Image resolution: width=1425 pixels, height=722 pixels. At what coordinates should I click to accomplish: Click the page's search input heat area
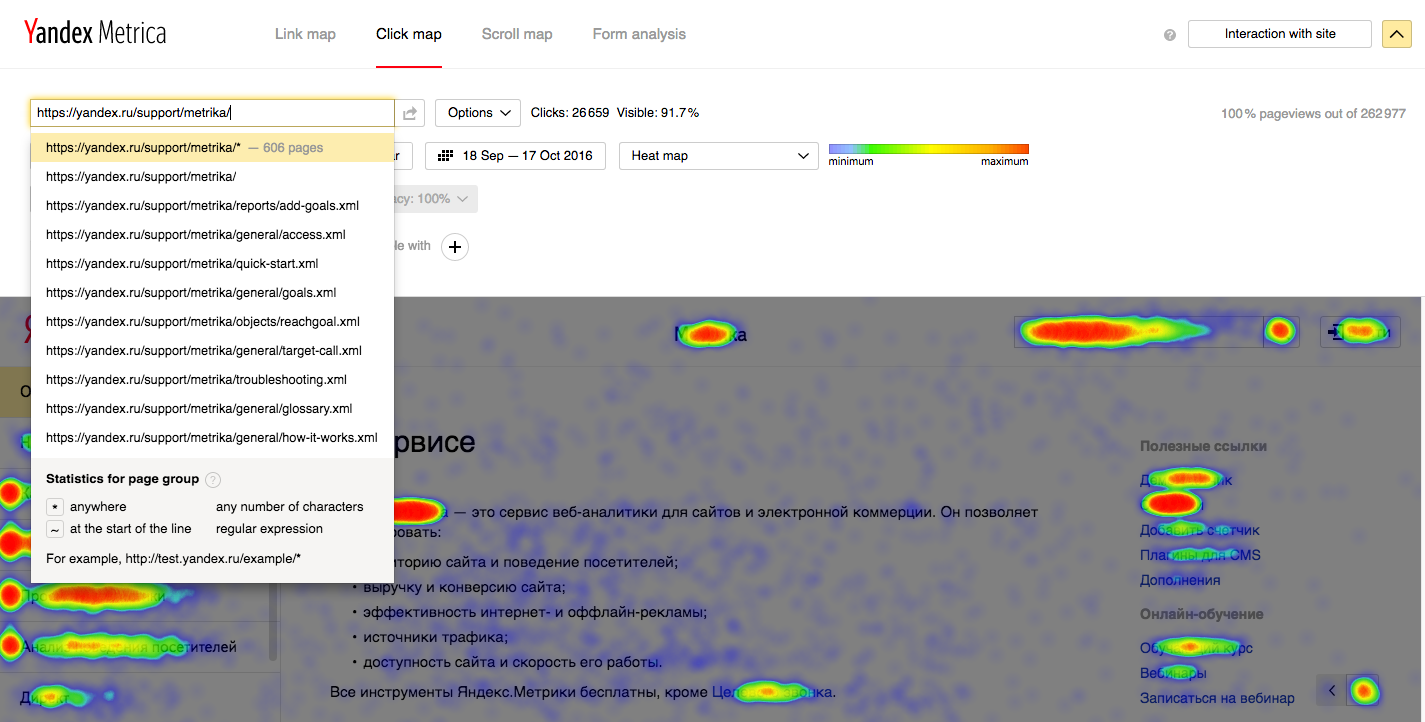(x=1138, y=331)
